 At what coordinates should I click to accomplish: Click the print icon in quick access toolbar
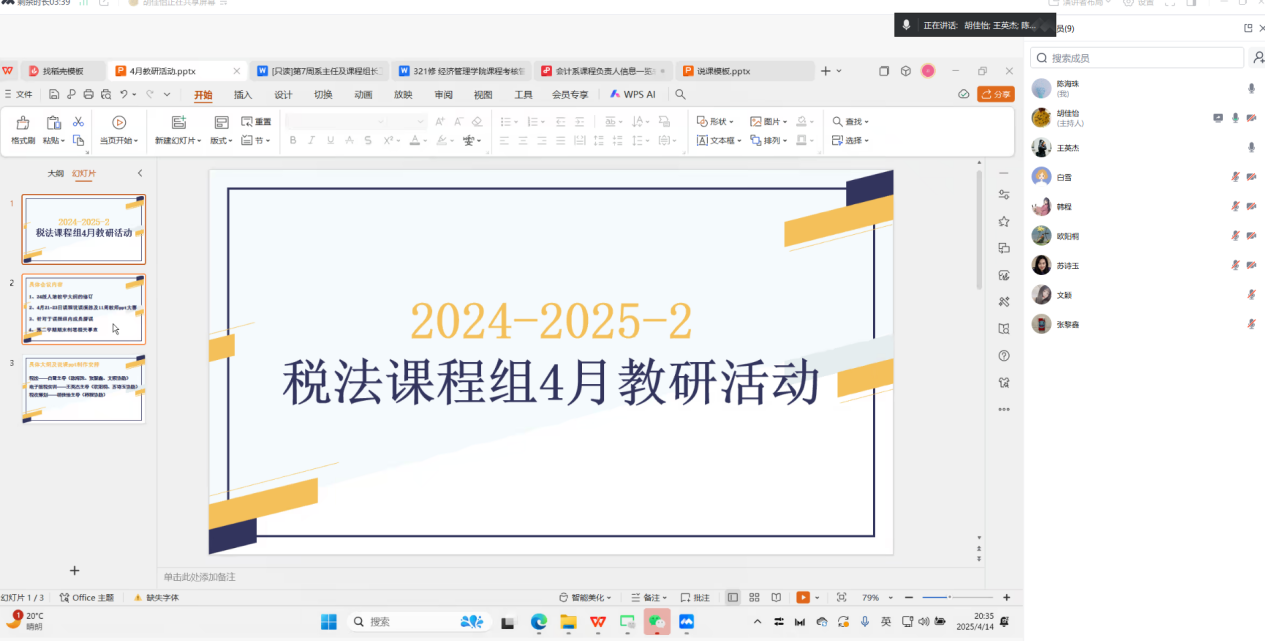tap(88, 94)
